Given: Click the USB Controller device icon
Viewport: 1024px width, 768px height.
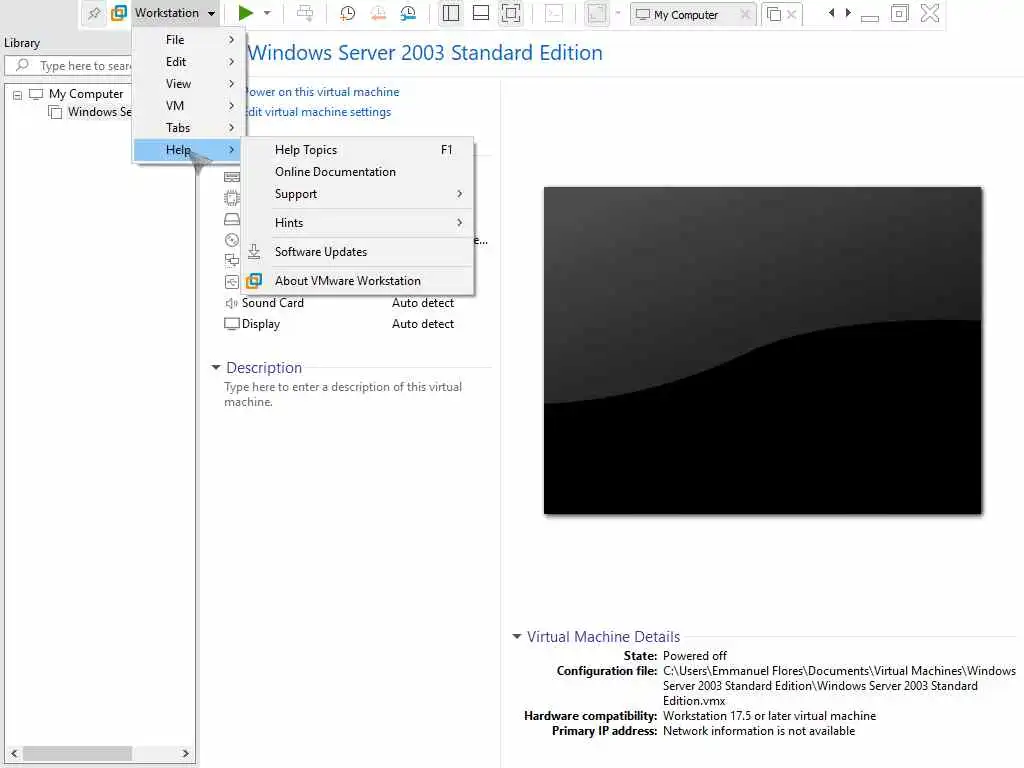Looking at the screenshot, I should pos(232,281).
